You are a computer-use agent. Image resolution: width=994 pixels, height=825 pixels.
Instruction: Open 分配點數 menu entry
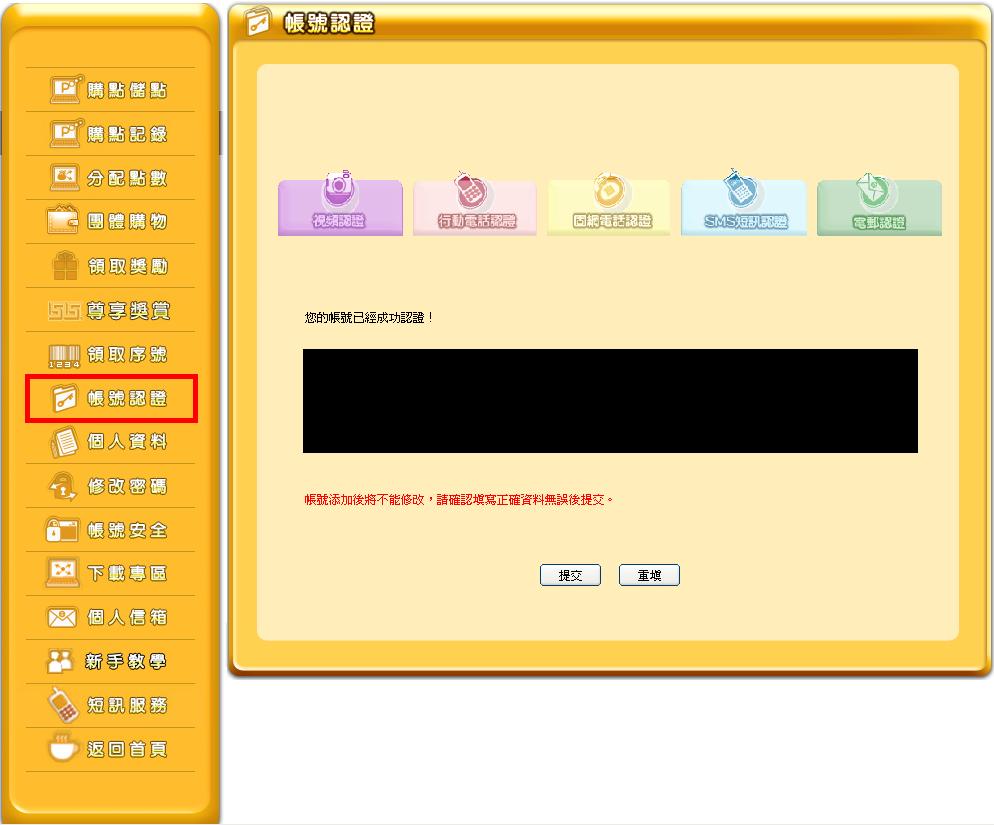[127, 178]
